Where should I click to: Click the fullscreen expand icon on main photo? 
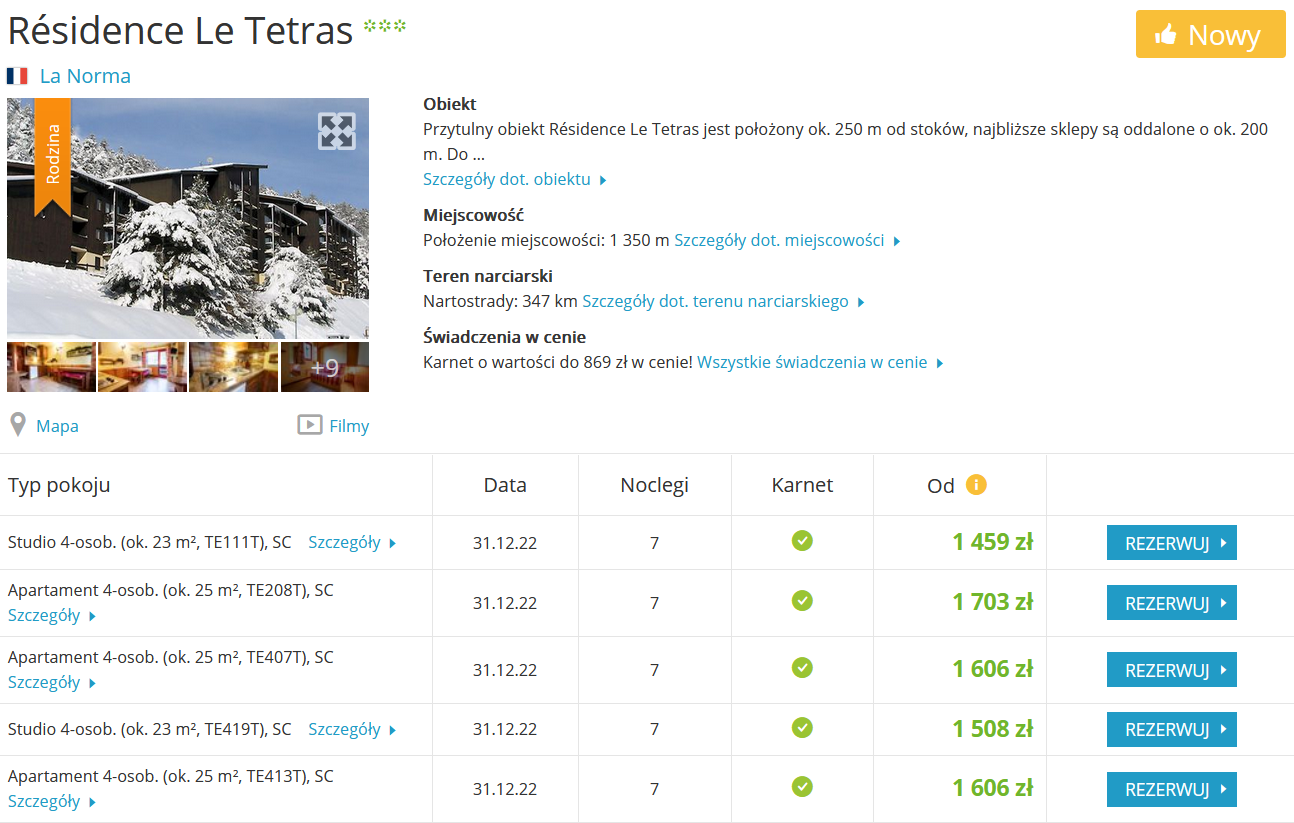pyautogui.click(x=337, y=131)
